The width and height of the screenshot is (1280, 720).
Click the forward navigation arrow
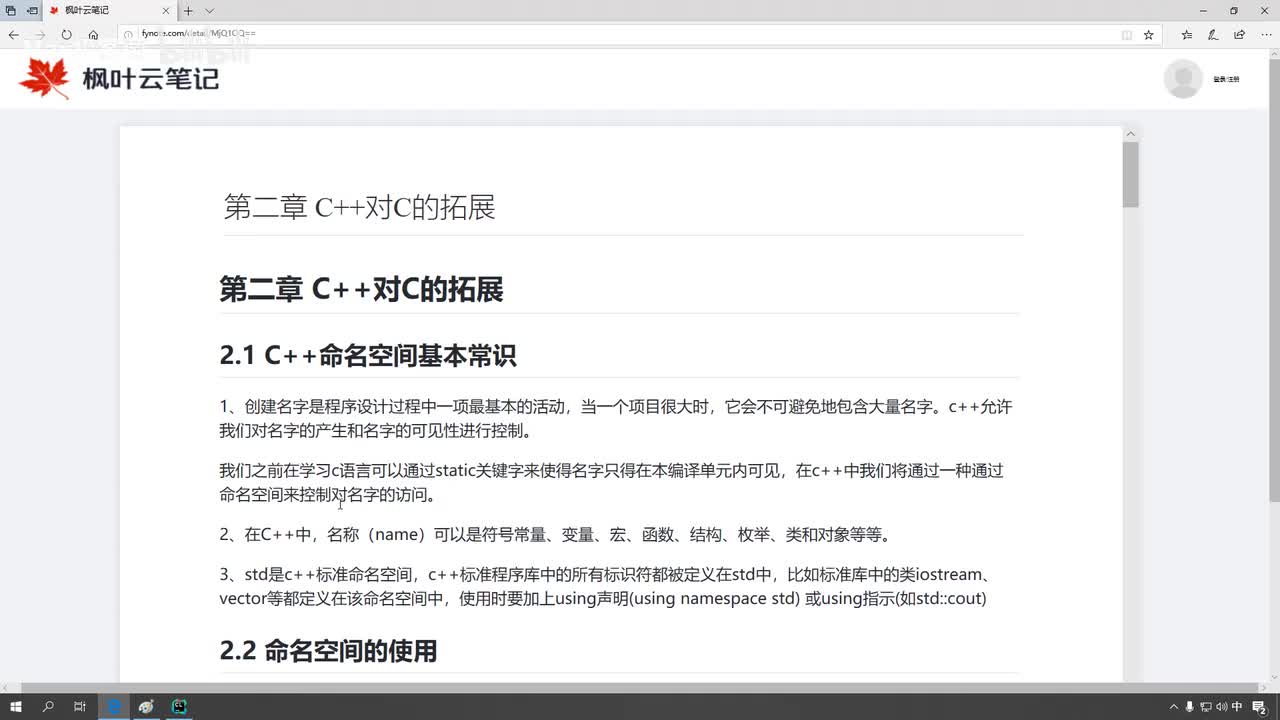40,34
